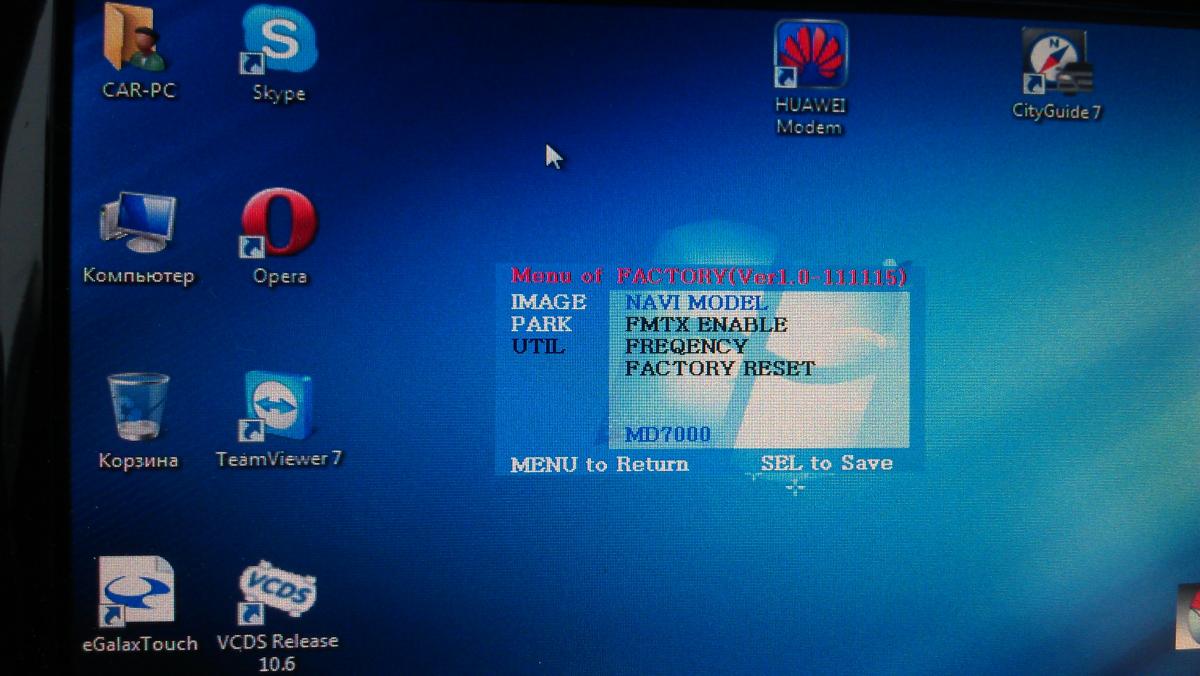Launch the eGalaxTouch shortcut
Screen dimensions: 1200x676
[x=138, y=592]
